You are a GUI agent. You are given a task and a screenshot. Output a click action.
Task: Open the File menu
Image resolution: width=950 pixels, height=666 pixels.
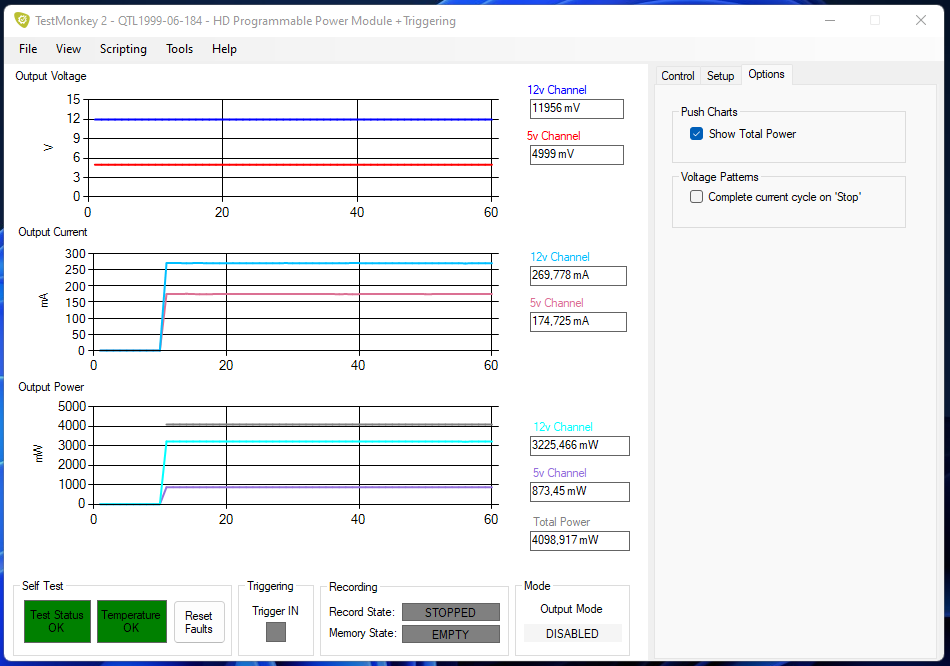28,49
